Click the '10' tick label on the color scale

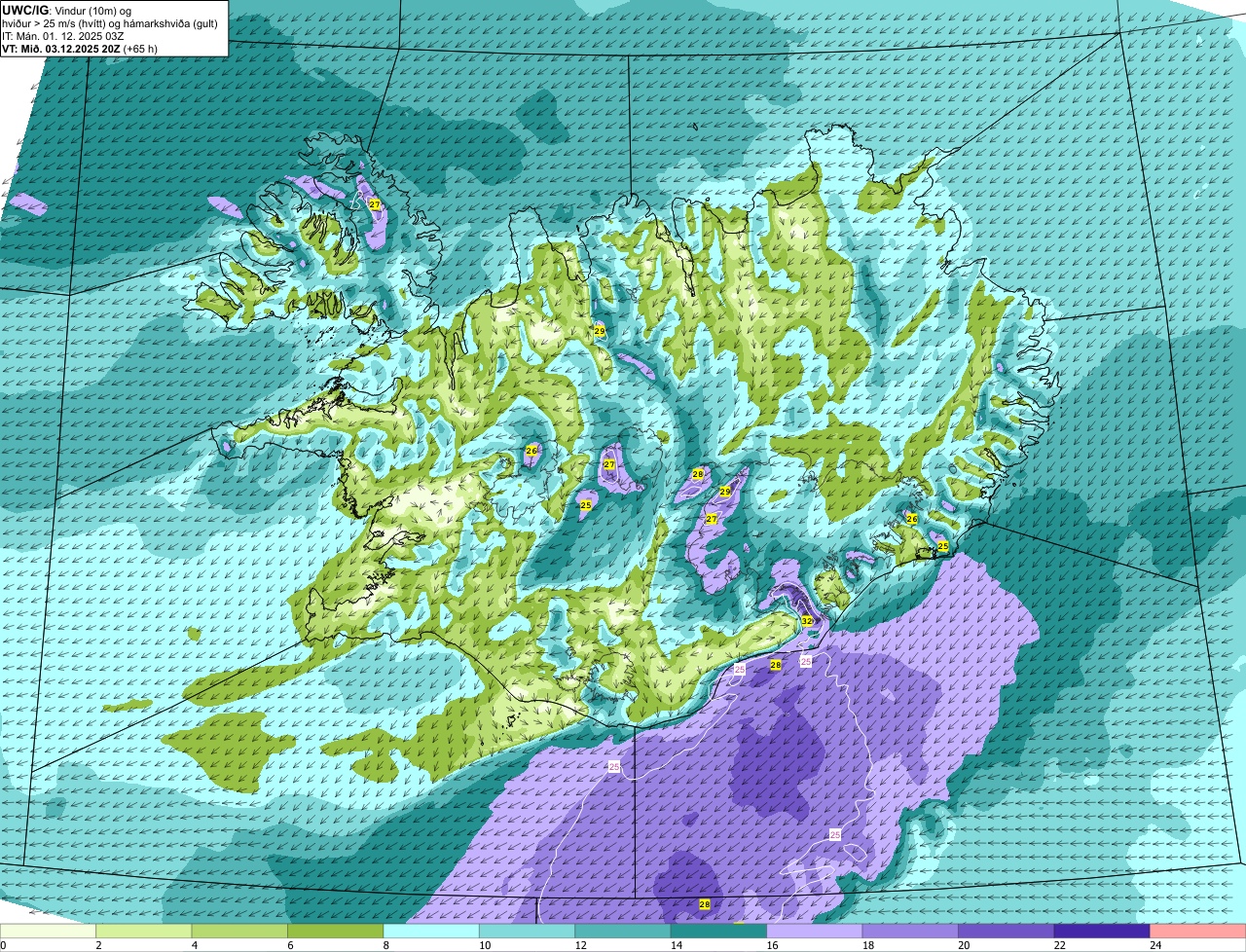coord(484,945)
